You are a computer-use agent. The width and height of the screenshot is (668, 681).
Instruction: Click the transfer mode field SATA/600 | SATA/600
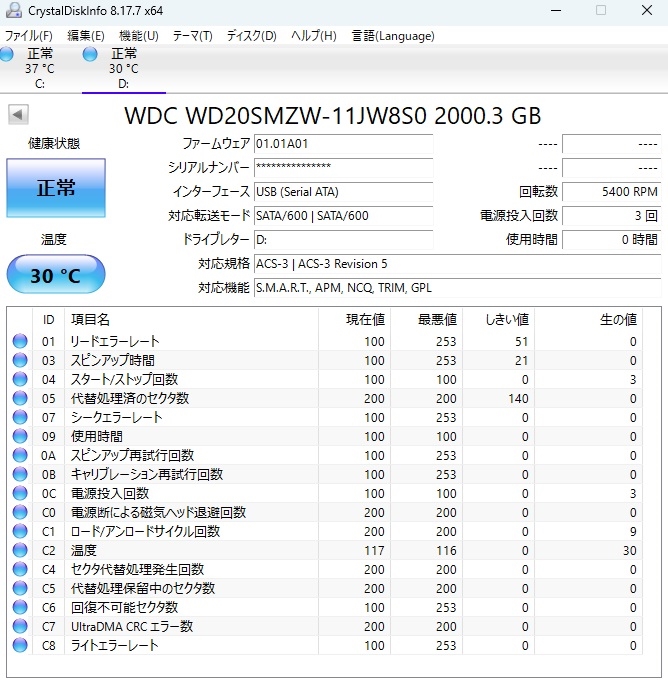point(344,215)
